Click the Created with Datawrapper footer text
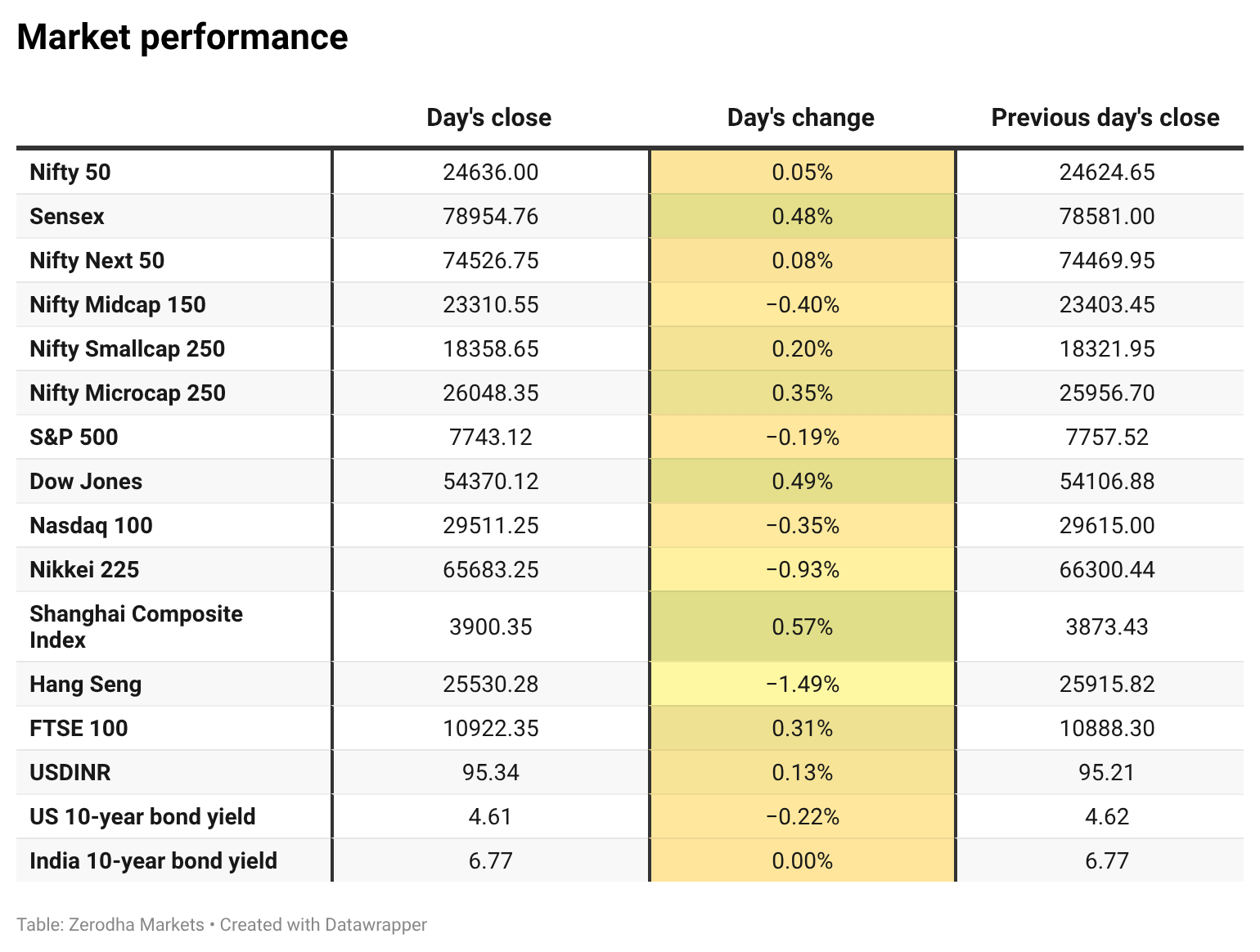The height and width of the screenshot is (952, 1260). (x=323, y=925)
